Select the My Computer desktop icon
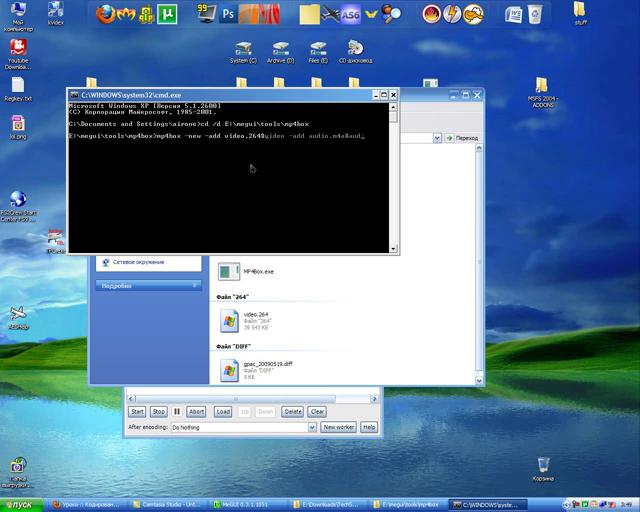 click(x=18, y=17)
